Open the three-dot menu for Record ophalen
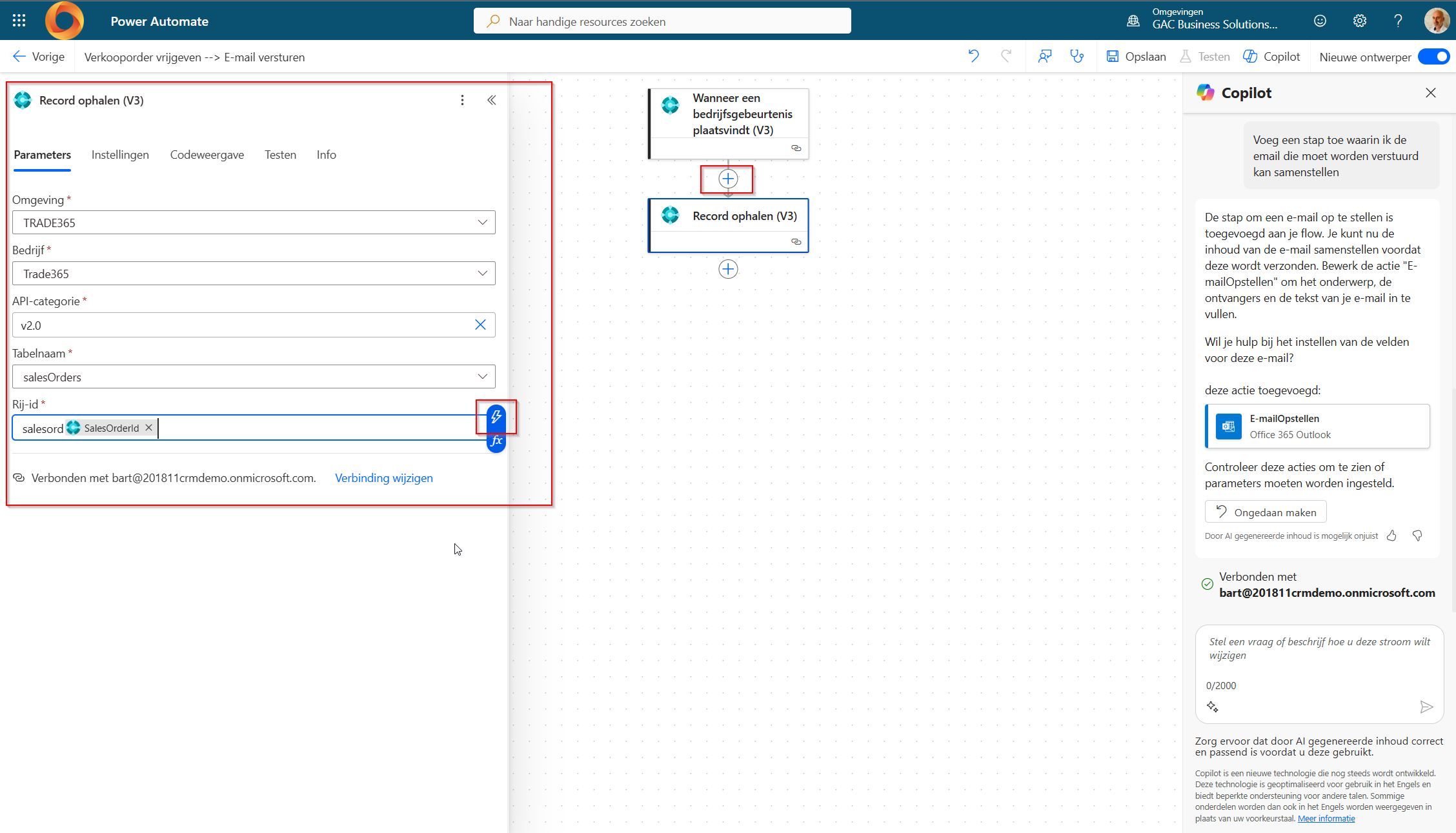This screenshot has height=833, width=1456. [462, 100]
